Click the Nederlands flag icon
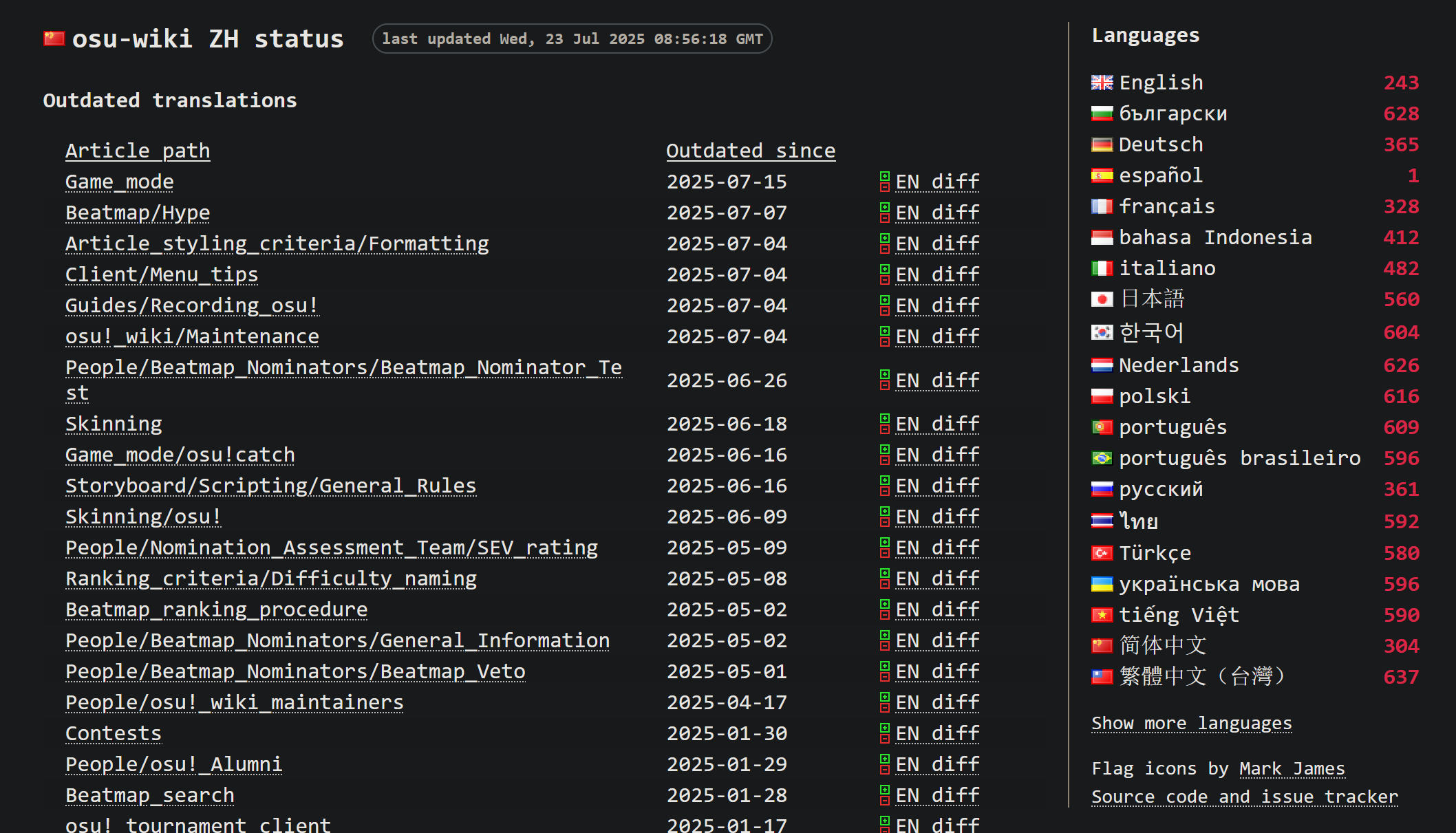 pos(1102,365)
